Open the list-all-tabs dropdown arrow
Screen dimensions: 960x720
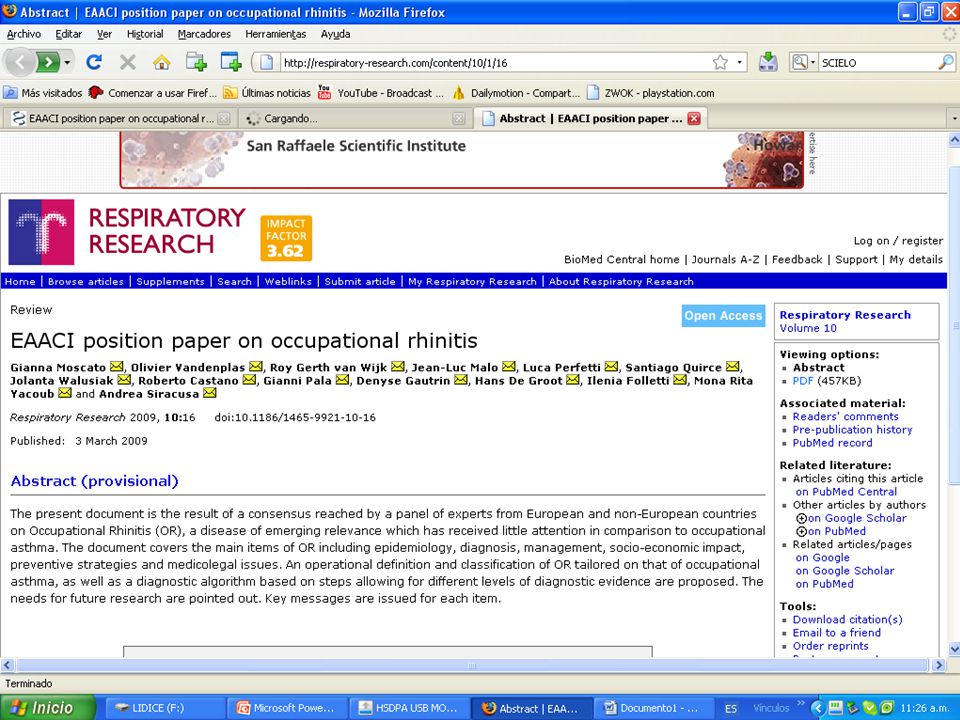pos(953,118)
